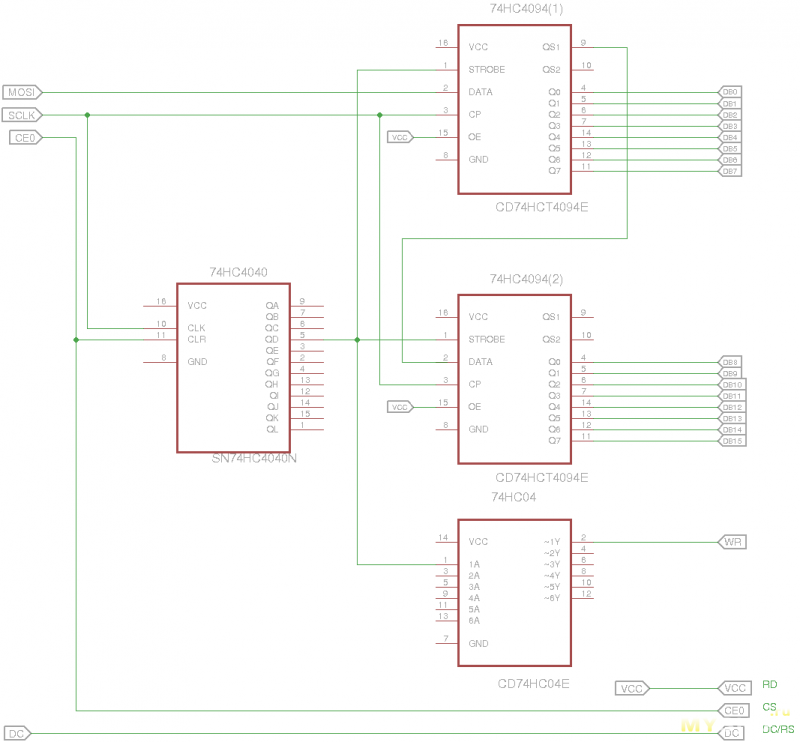Image resolution: width=800 pixels, height=742 pixels.
Task: Click the VCC port next to the RD label
Action: click(x=735, y=688)
